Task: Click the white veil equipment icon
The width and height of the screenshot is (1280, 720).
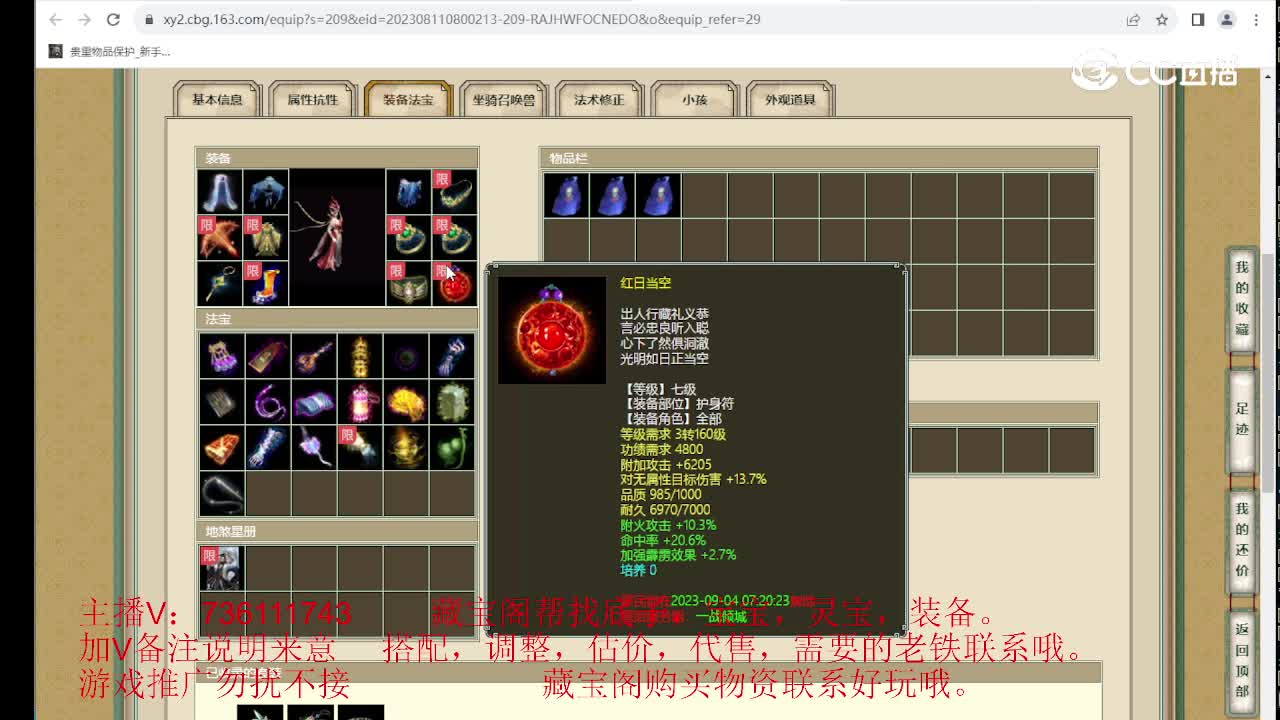Action: click(x=220, y=191)
